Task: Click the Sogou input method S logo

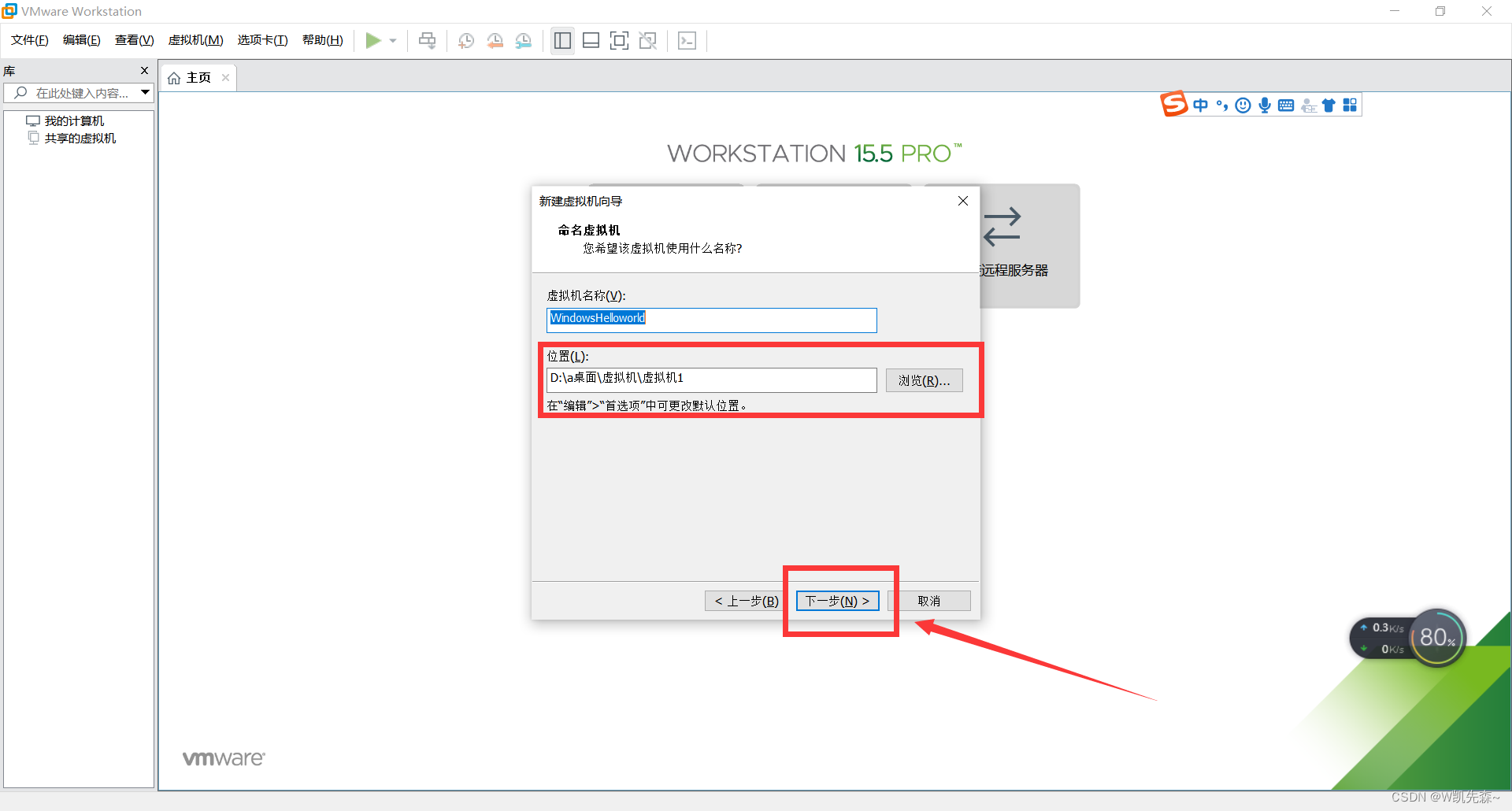Action: point(1173,104)
